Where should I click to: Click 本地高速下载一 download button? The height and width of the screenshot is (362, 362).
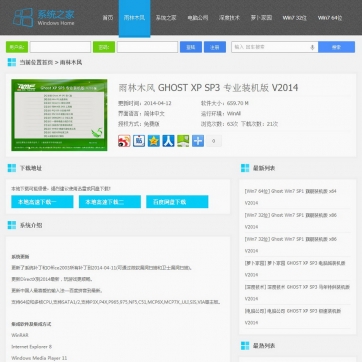point(42,202)
